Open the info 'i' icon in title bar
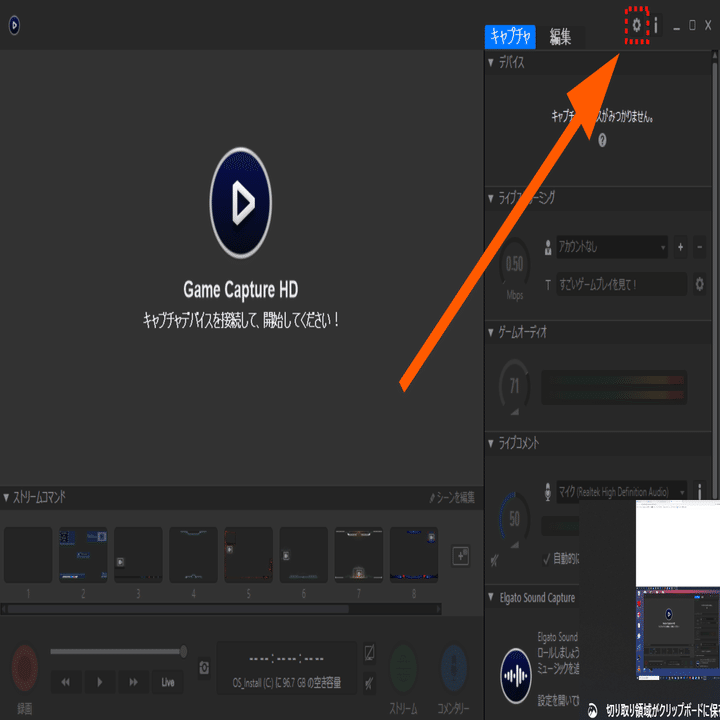 tap(656, 25)
